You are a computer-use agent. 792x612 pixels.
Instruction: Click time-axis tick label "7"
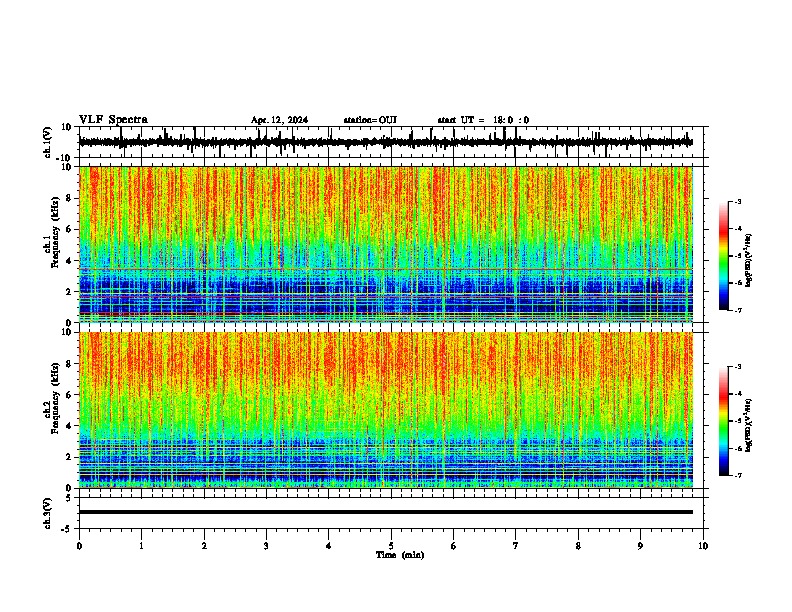tap(516, 546)
